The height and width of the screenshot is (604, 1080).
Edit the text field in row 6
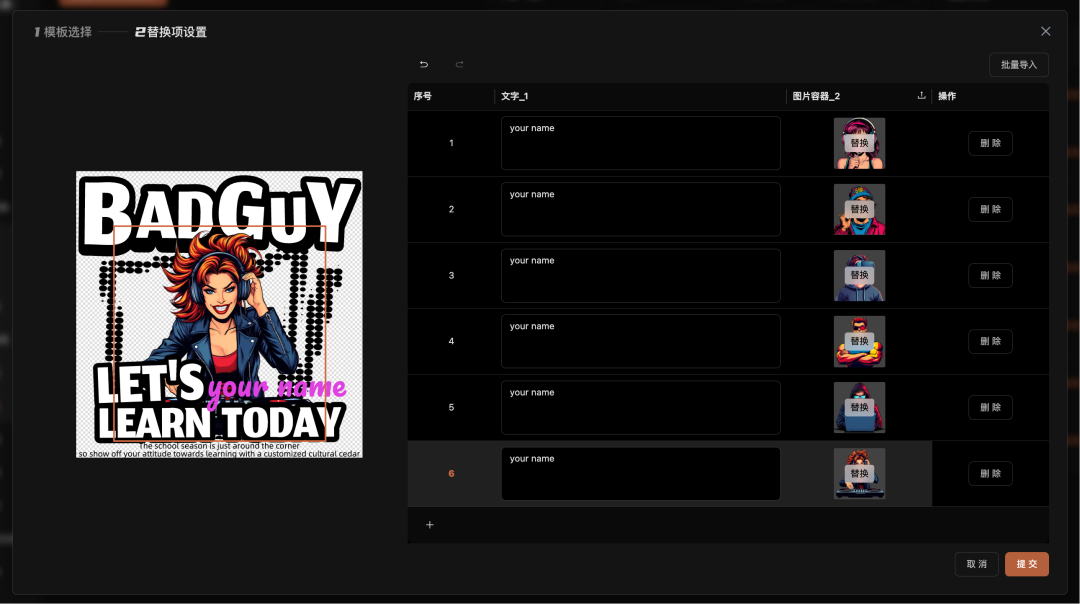[x=640, y=473]
